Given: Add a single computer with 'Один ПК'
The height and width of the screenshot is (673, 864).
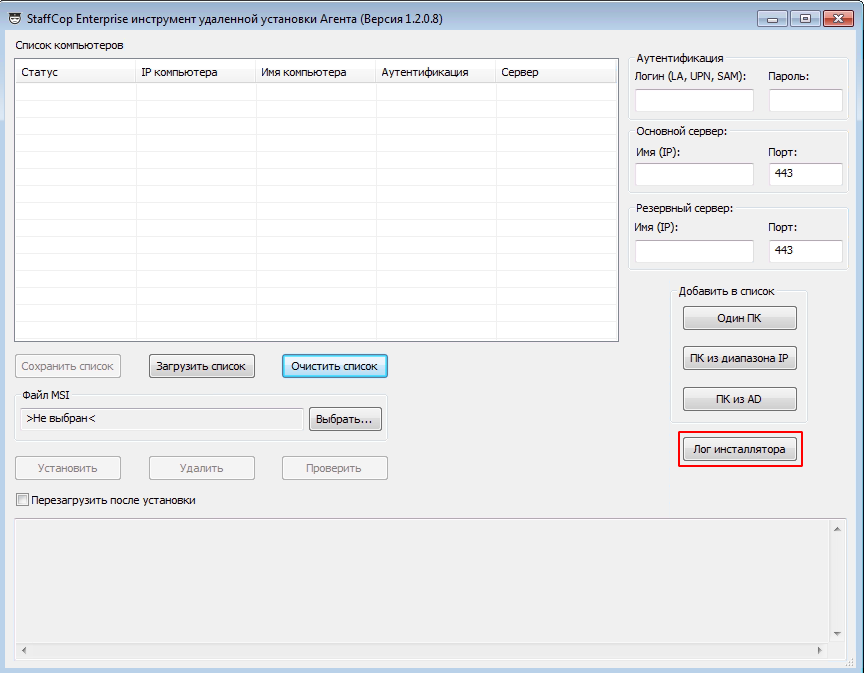Looking at the screenshot, I should [740, 318].
